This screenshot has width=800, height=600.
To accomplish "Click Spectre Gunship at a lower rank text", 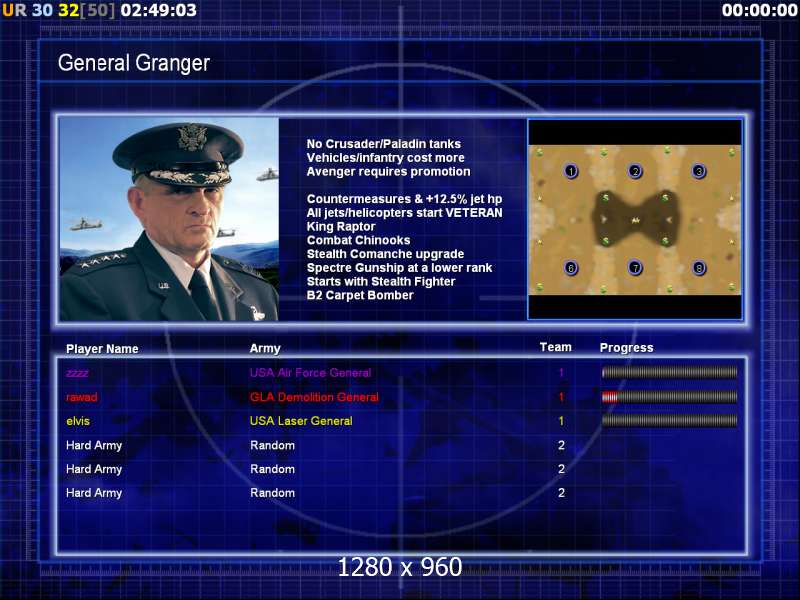I will [399, 268].
